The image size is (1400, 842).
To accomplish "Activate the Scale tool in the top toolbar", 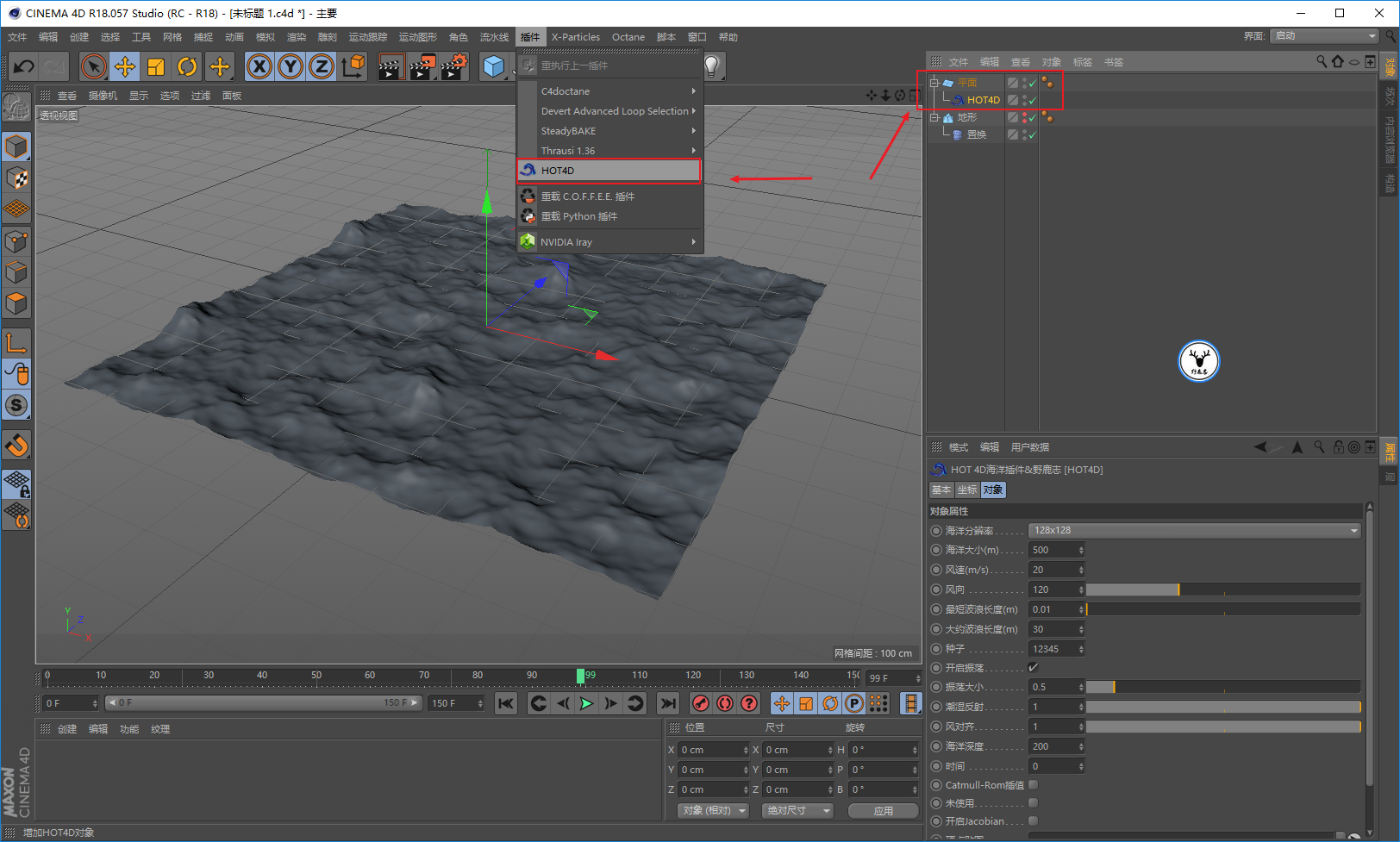I will (x=156, y=66).
